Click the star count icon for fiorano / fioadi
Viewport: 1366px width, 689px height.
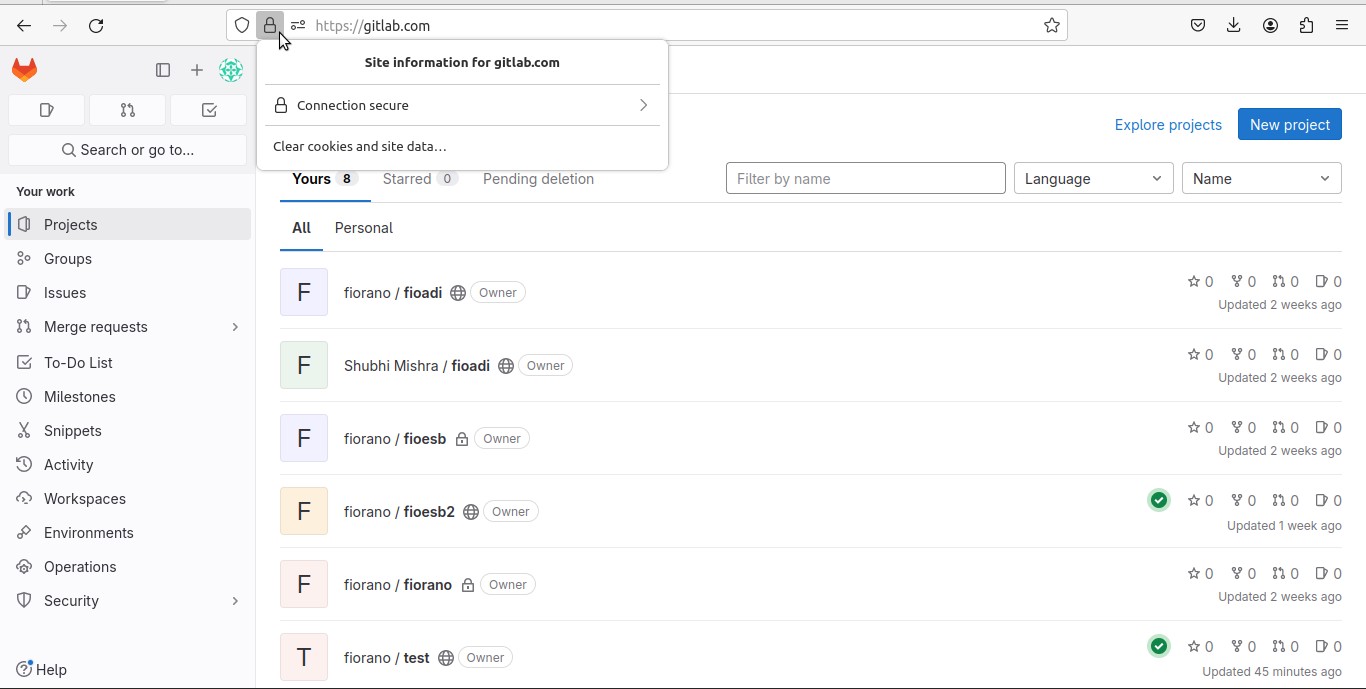[1194, 282]
